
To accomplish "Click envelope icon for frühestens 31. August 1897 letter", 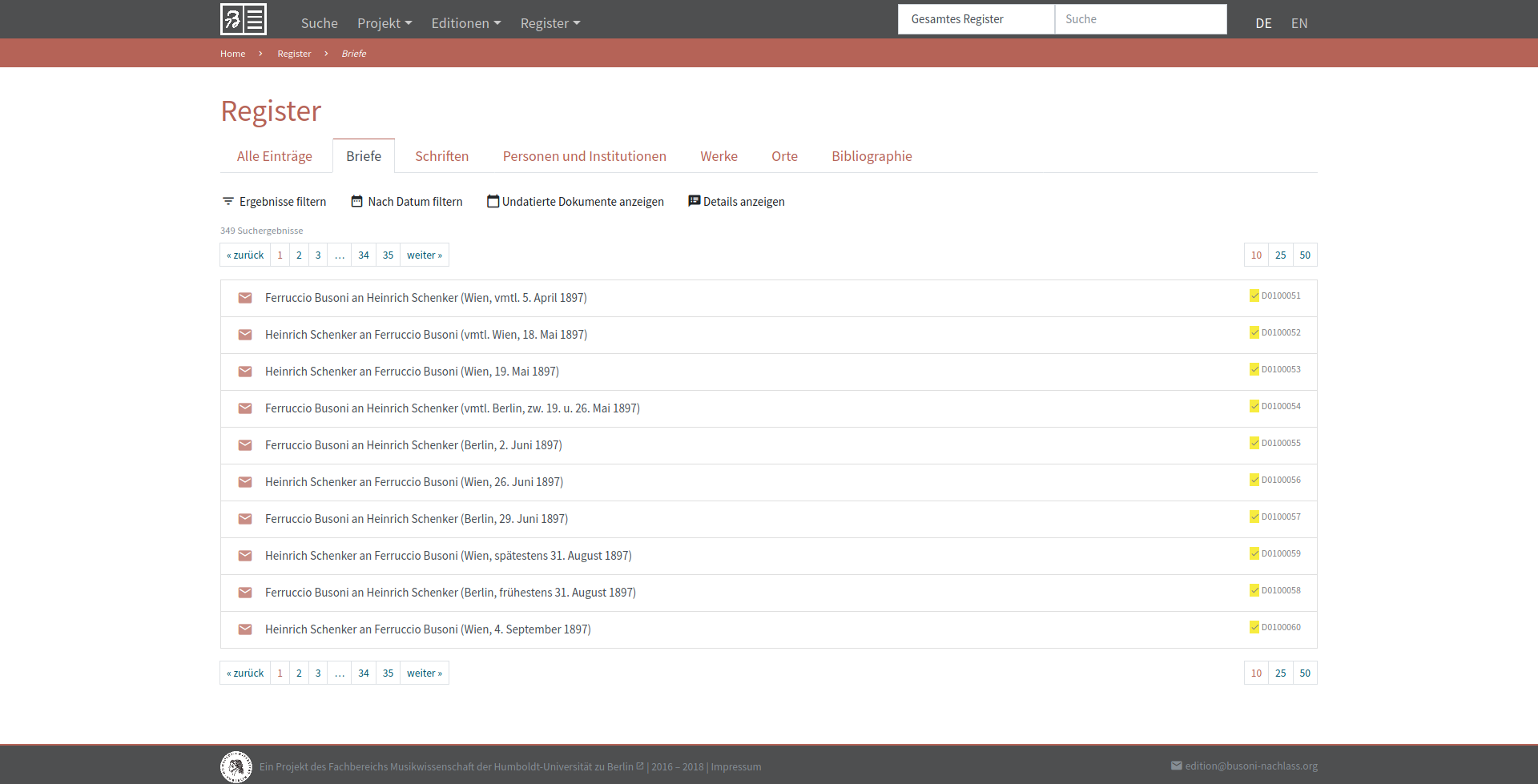I will point(245,593).
